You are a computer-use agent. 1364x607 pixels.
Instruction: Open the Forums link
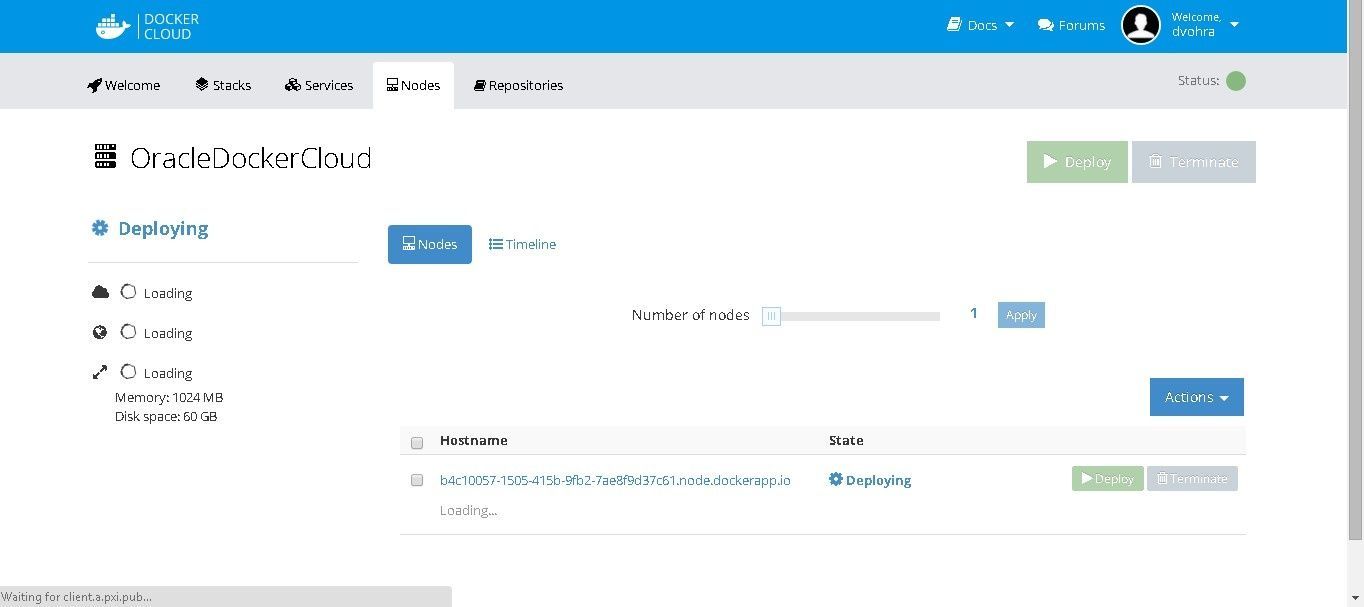click(x=1071, y=25)
